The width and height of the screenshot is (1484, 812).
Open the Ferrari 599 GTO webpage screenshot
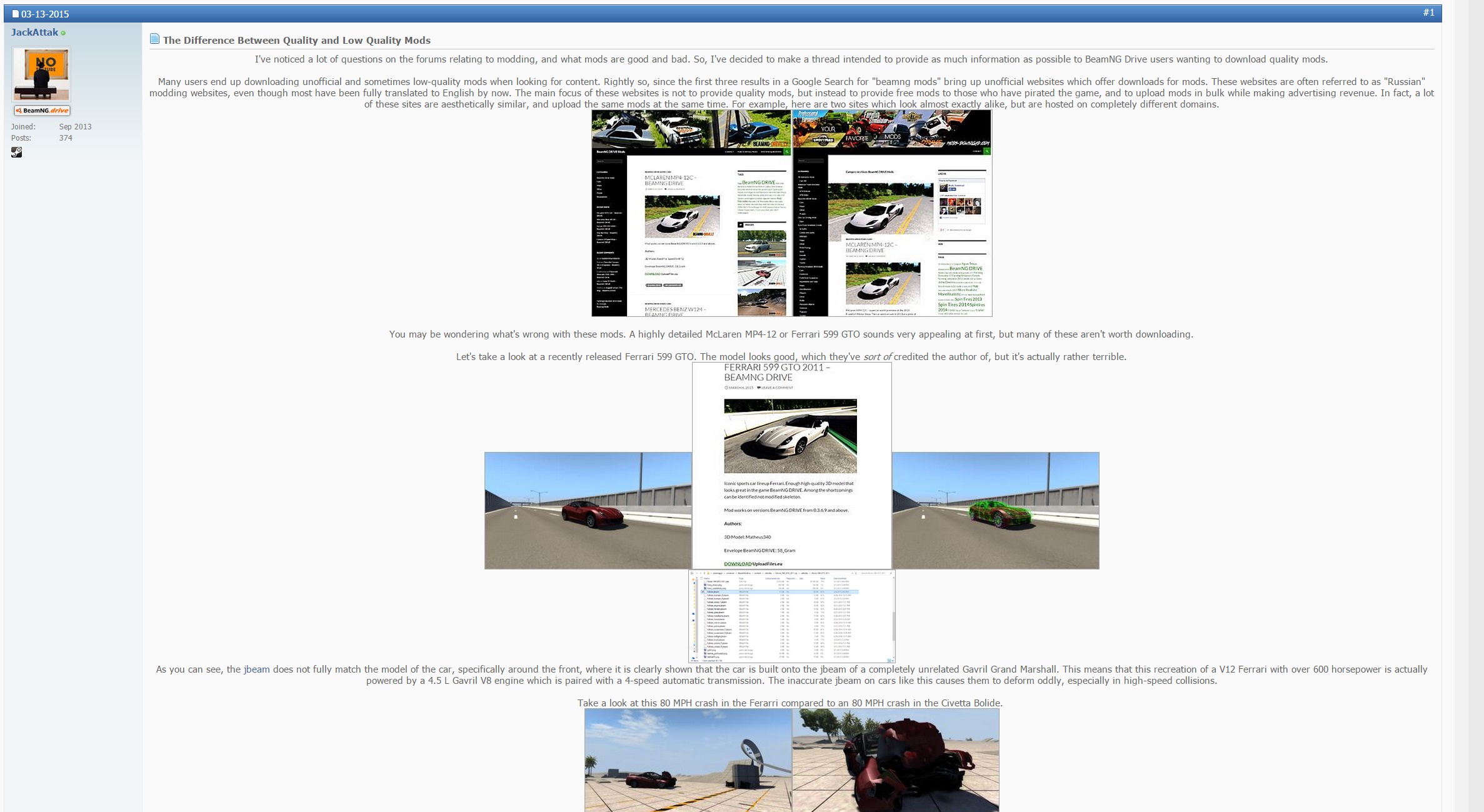click(x=792, y=466)
